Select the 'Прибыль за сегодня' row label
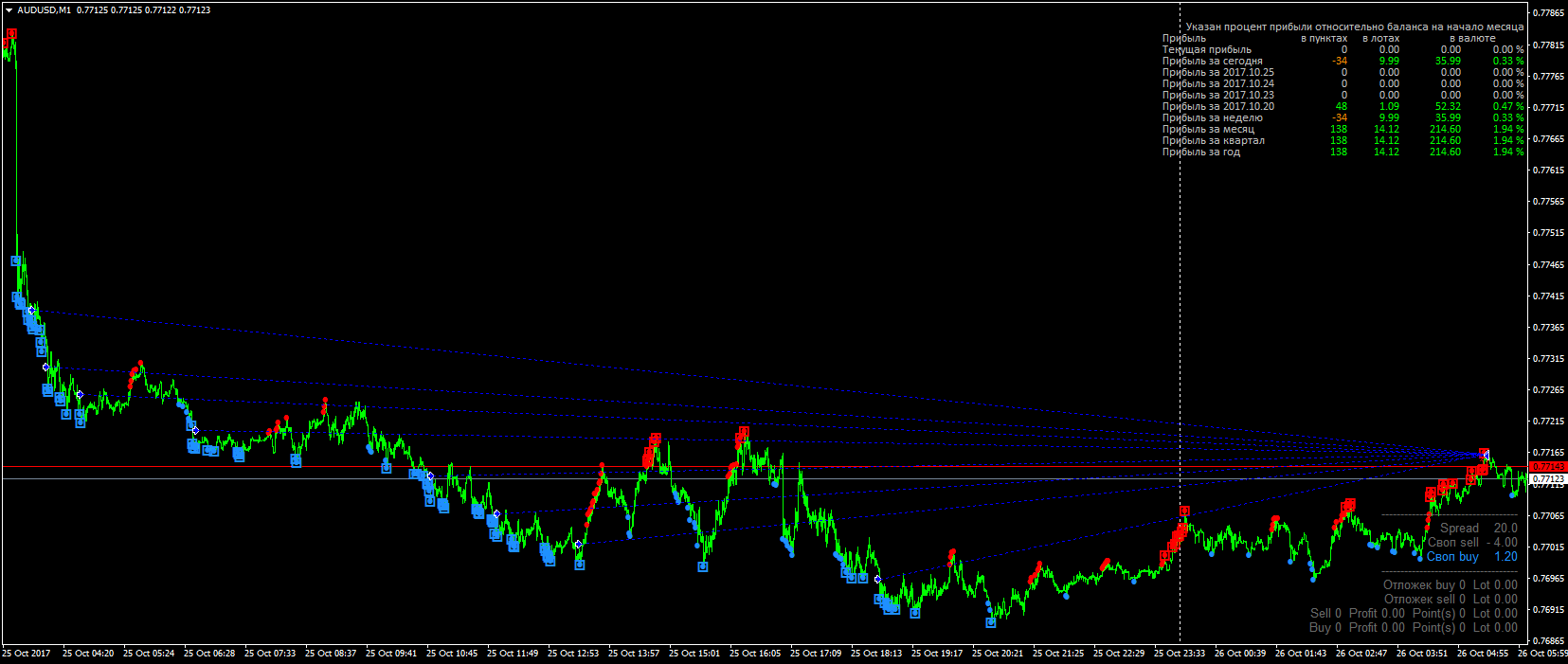 (1213, 61)
